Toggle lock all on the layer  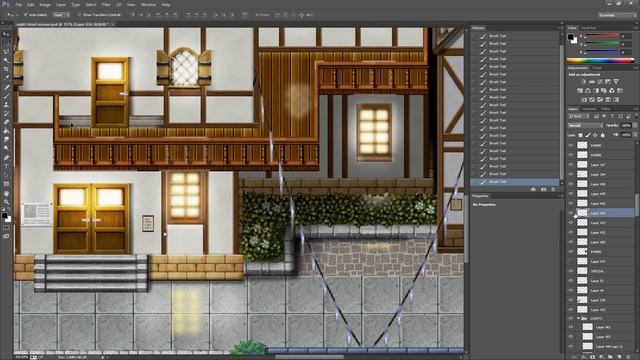[x=602, y=135]
